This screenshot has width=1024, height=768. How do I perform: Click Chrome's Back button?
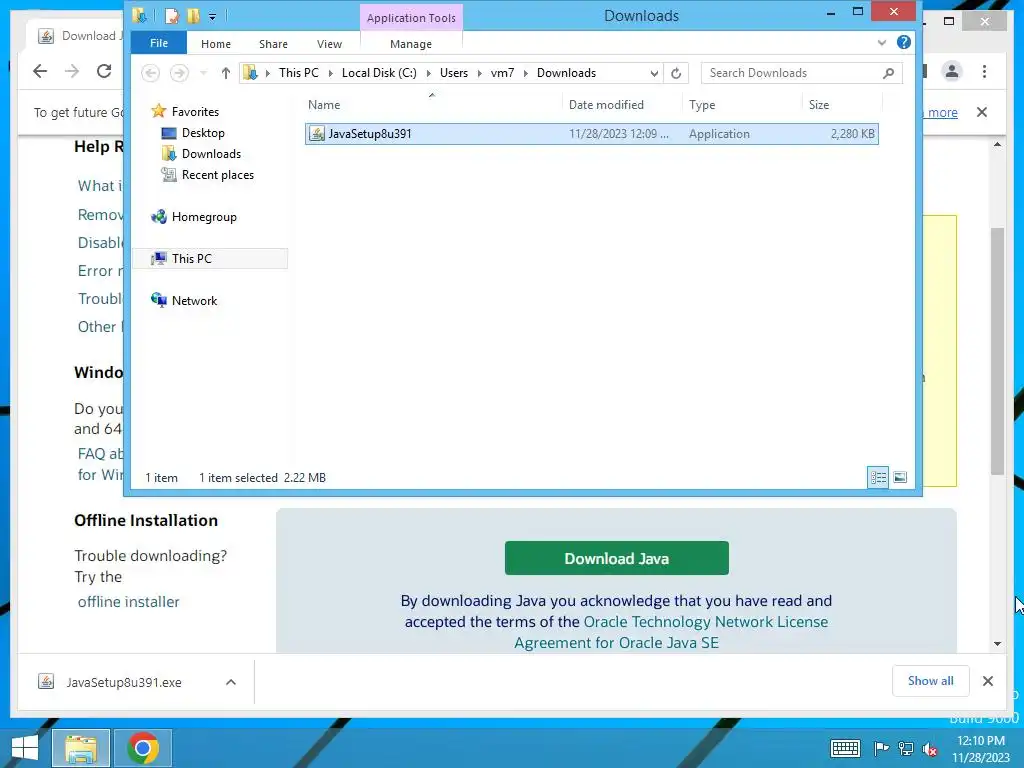(40, 71)
